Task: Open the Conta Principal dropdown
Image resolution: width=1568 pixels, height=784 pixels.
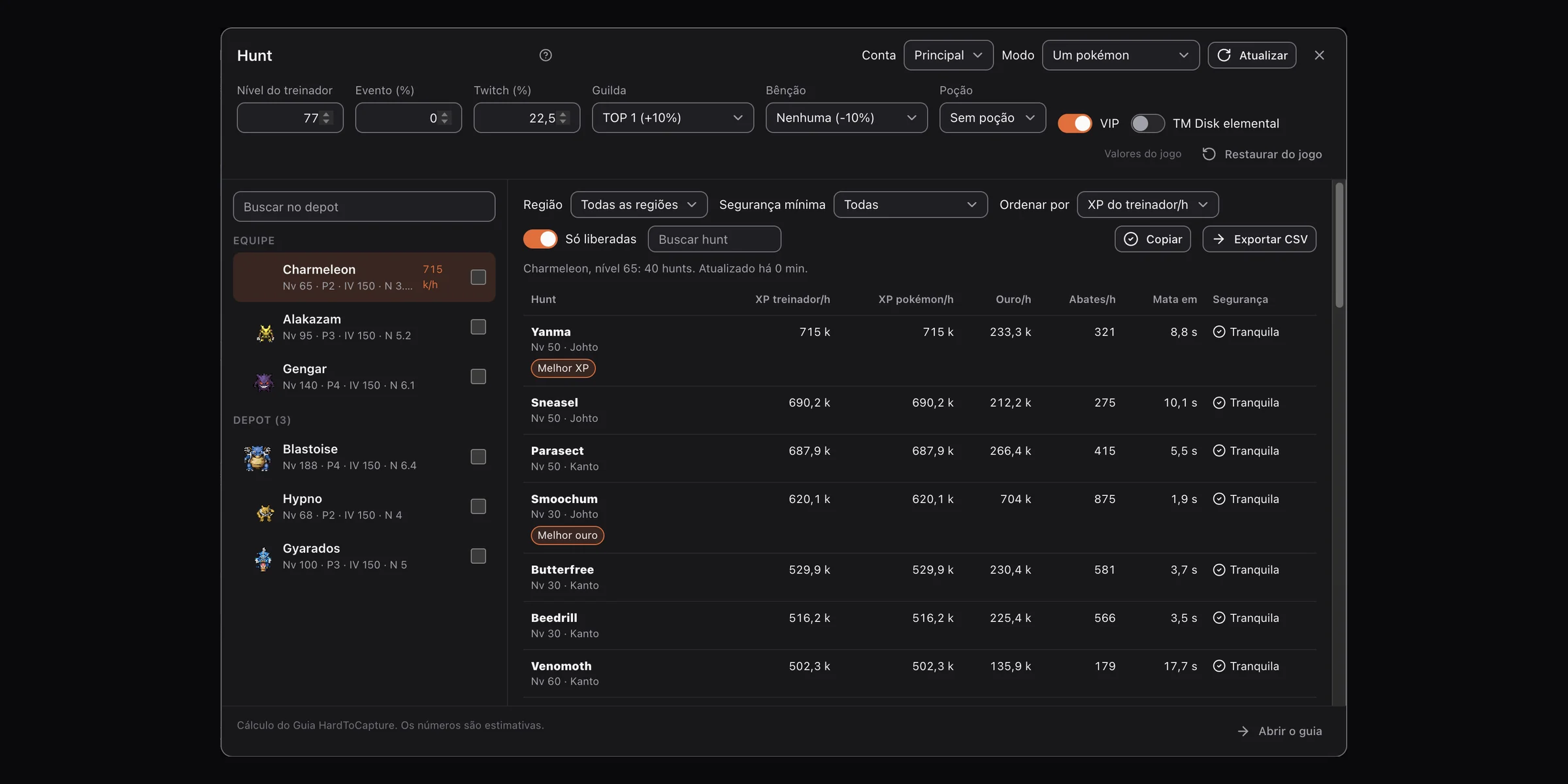Action: pos(948,56)
